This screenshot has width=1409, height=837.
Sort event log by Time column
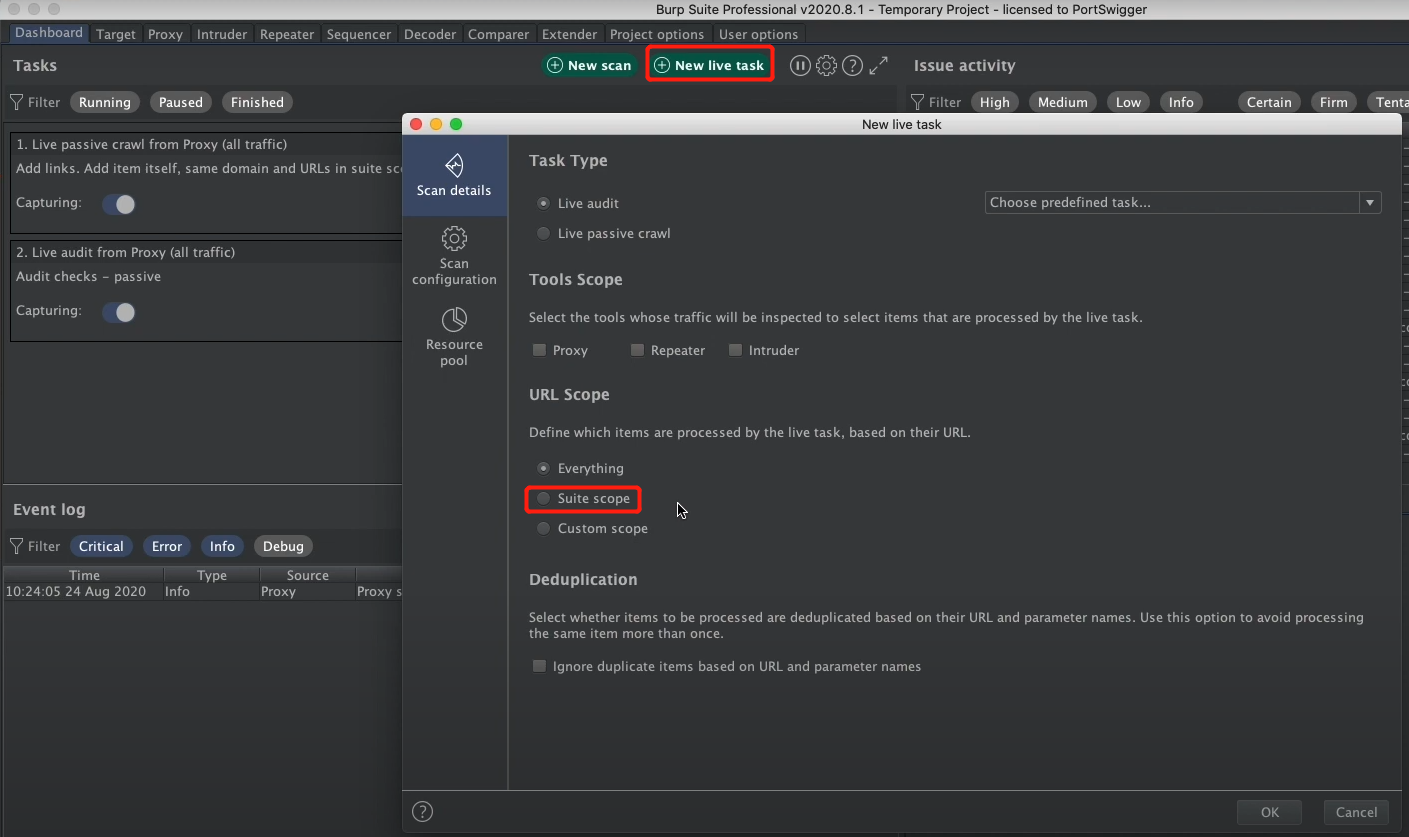(x=84, y=575)
